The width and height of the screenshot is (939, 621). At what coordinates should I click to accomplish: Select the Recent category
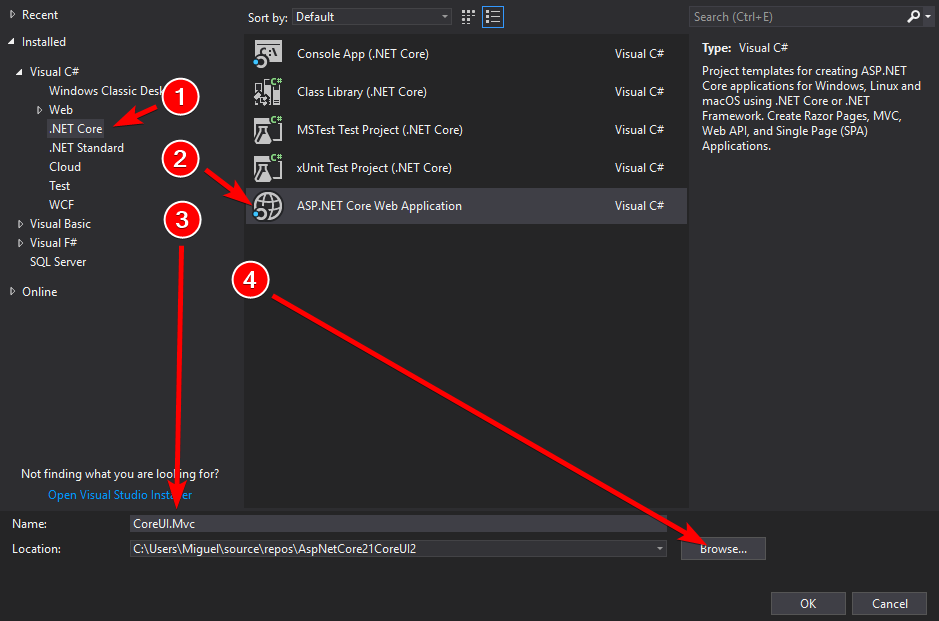coord(40,15)
